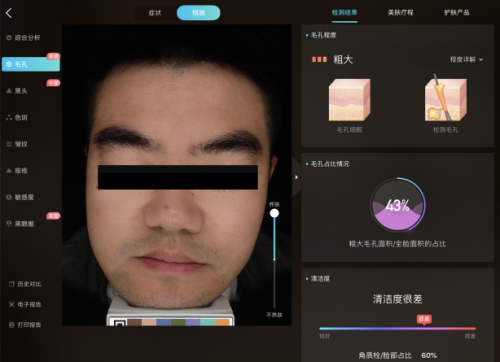The image size is (500, 362).
Task: Click the 43% pore ratio gauge
Action: pos(397,205)
